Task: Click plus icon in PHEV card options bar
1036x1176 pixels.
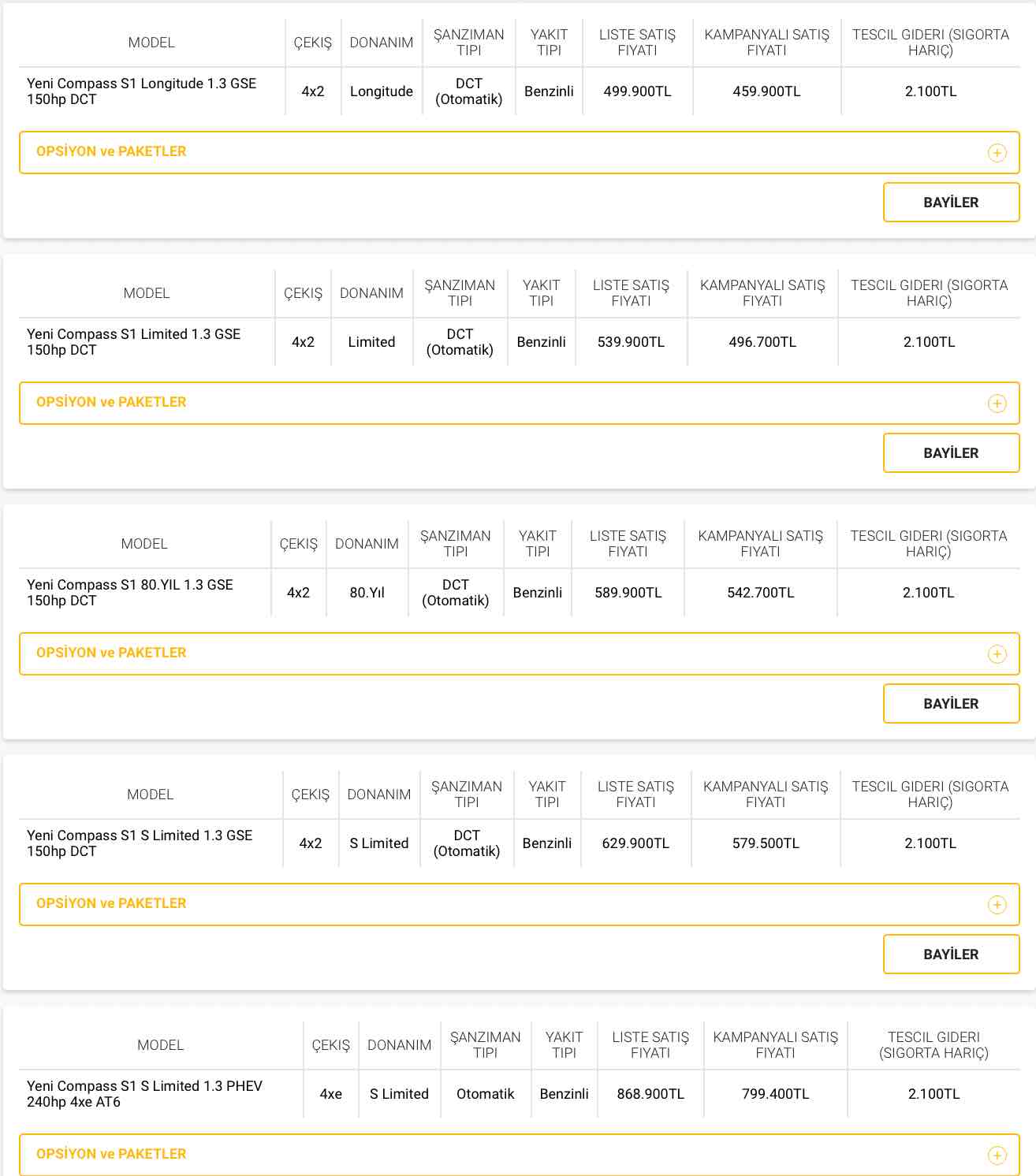Action: tap(997, 1156)
